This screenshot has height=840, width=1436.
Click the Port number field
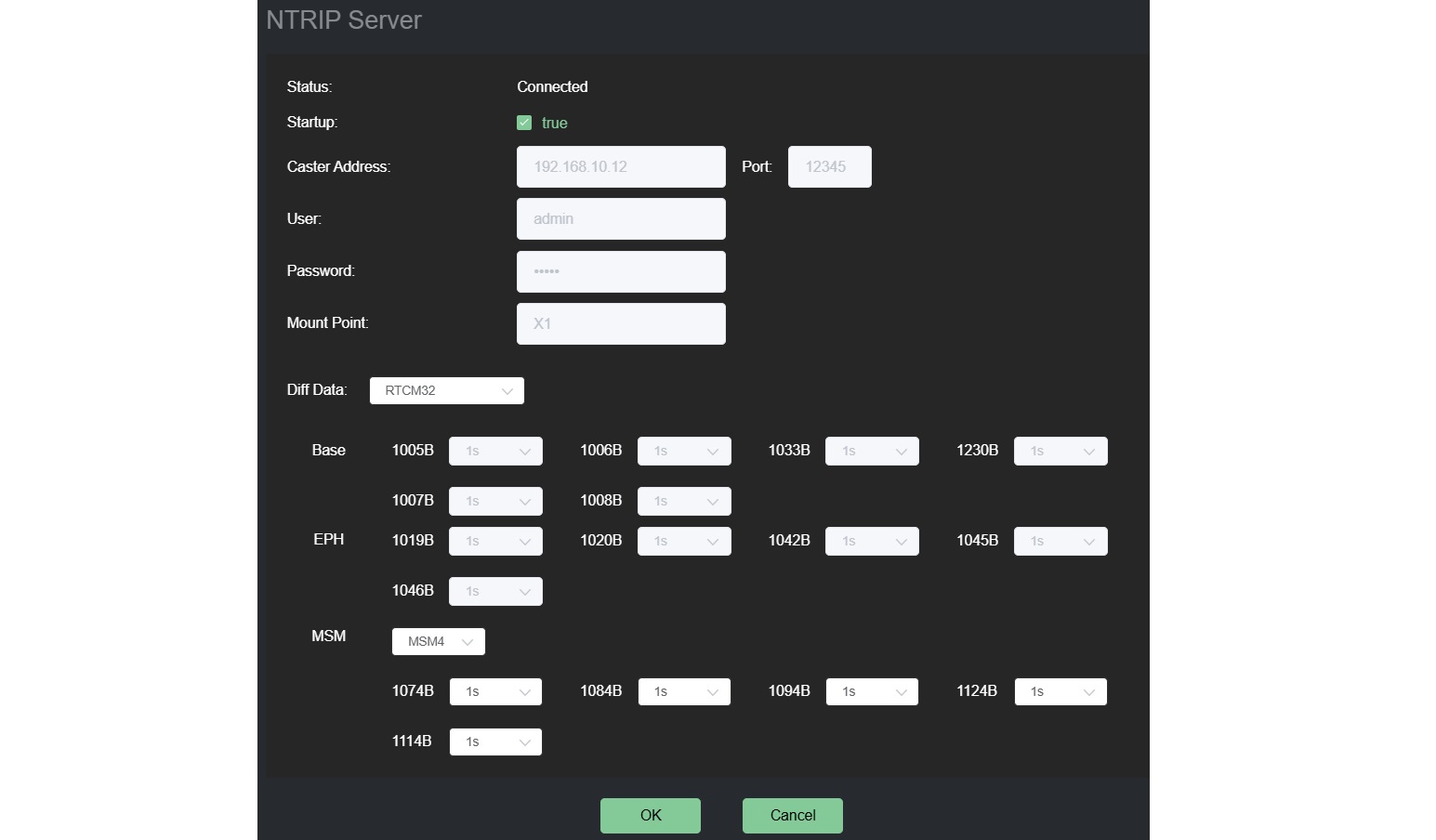(x=829, y=167)
